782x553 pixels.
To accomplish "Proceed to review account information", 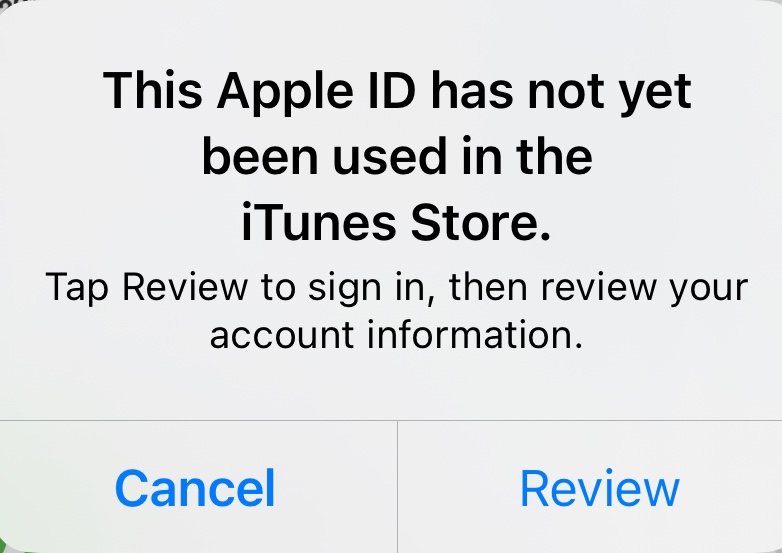I will tap(599, 488).
